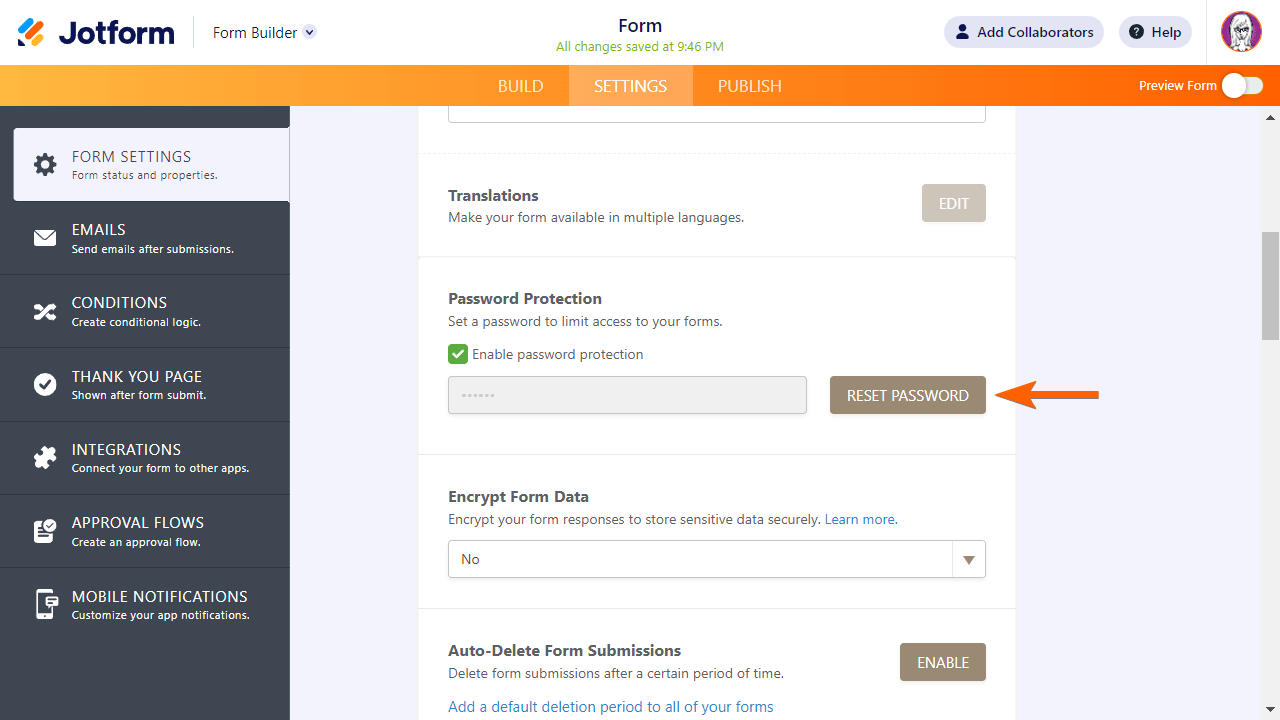Click the Conditions shuffle icon
The image size is (1280, 720).
pyautogui.click(x=45, y=311)
